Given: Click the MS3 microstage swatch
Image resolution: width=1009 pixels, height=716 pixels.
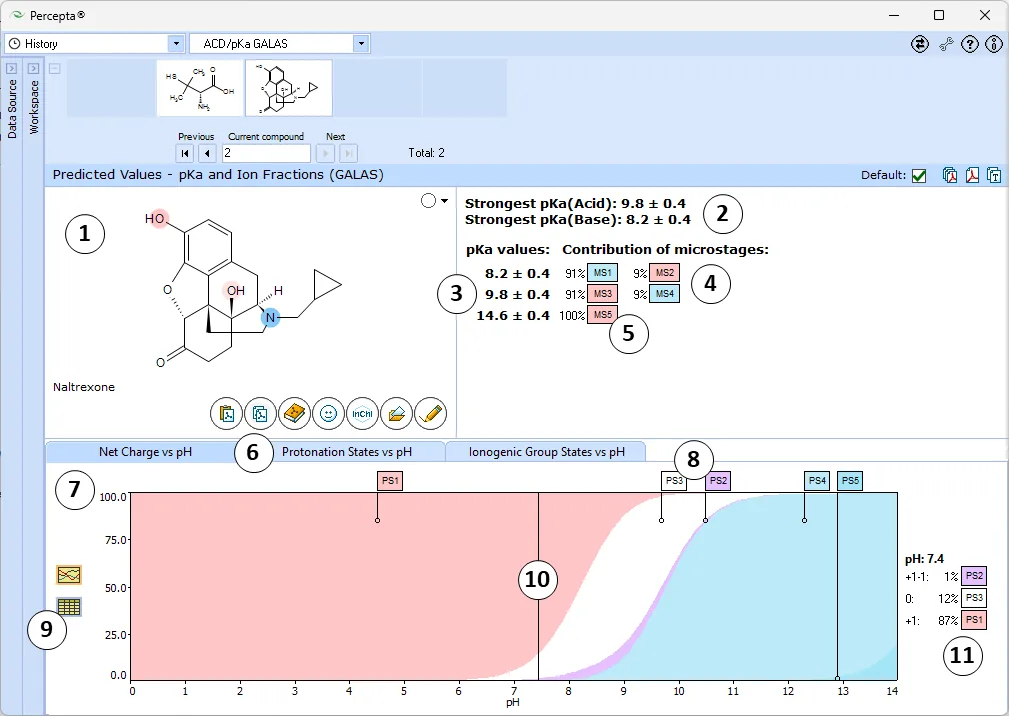Looking at the screenshot, I should (602, 294).
